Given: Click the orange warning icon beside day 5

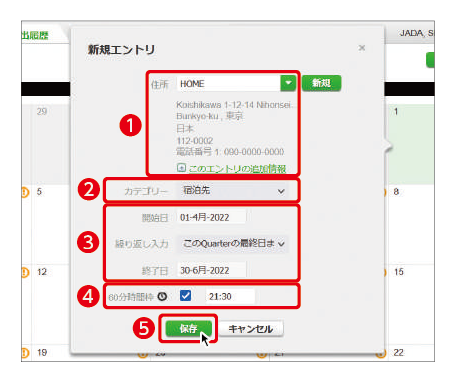Looking at the screenshot, I should tap(25, 192).
